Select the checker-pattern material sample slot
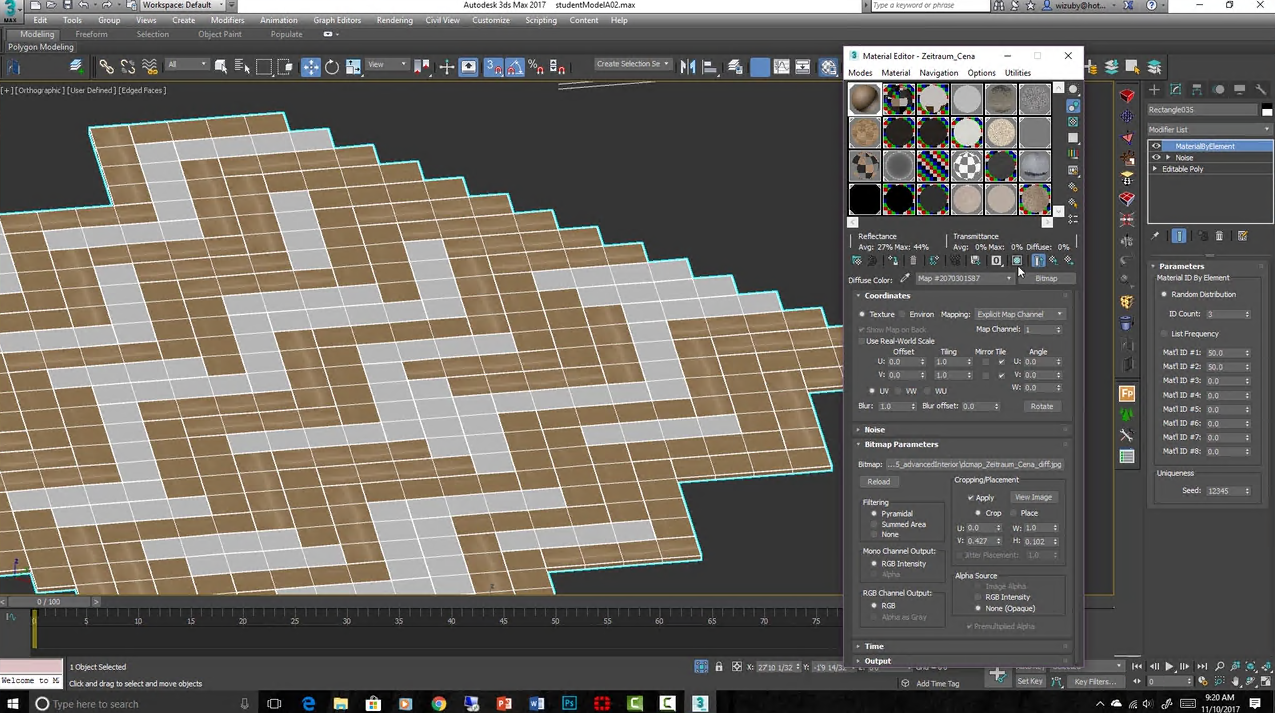This screenshot has width=1275, height=713. tap(967, 166)
